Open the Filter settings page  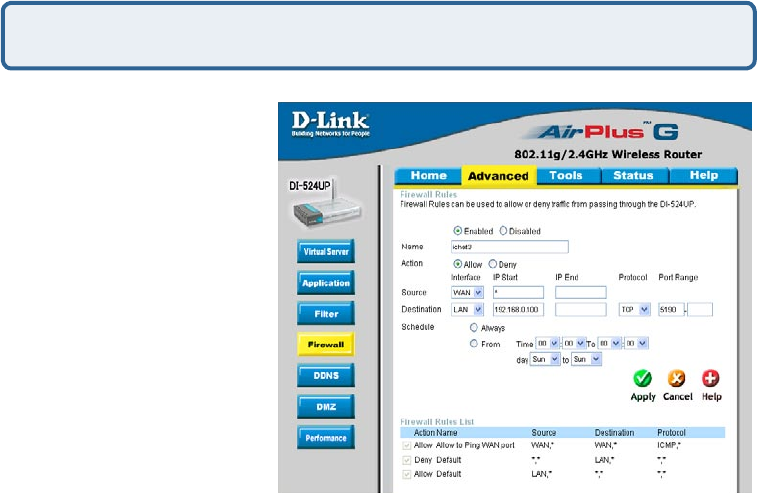tap(326, 314)
